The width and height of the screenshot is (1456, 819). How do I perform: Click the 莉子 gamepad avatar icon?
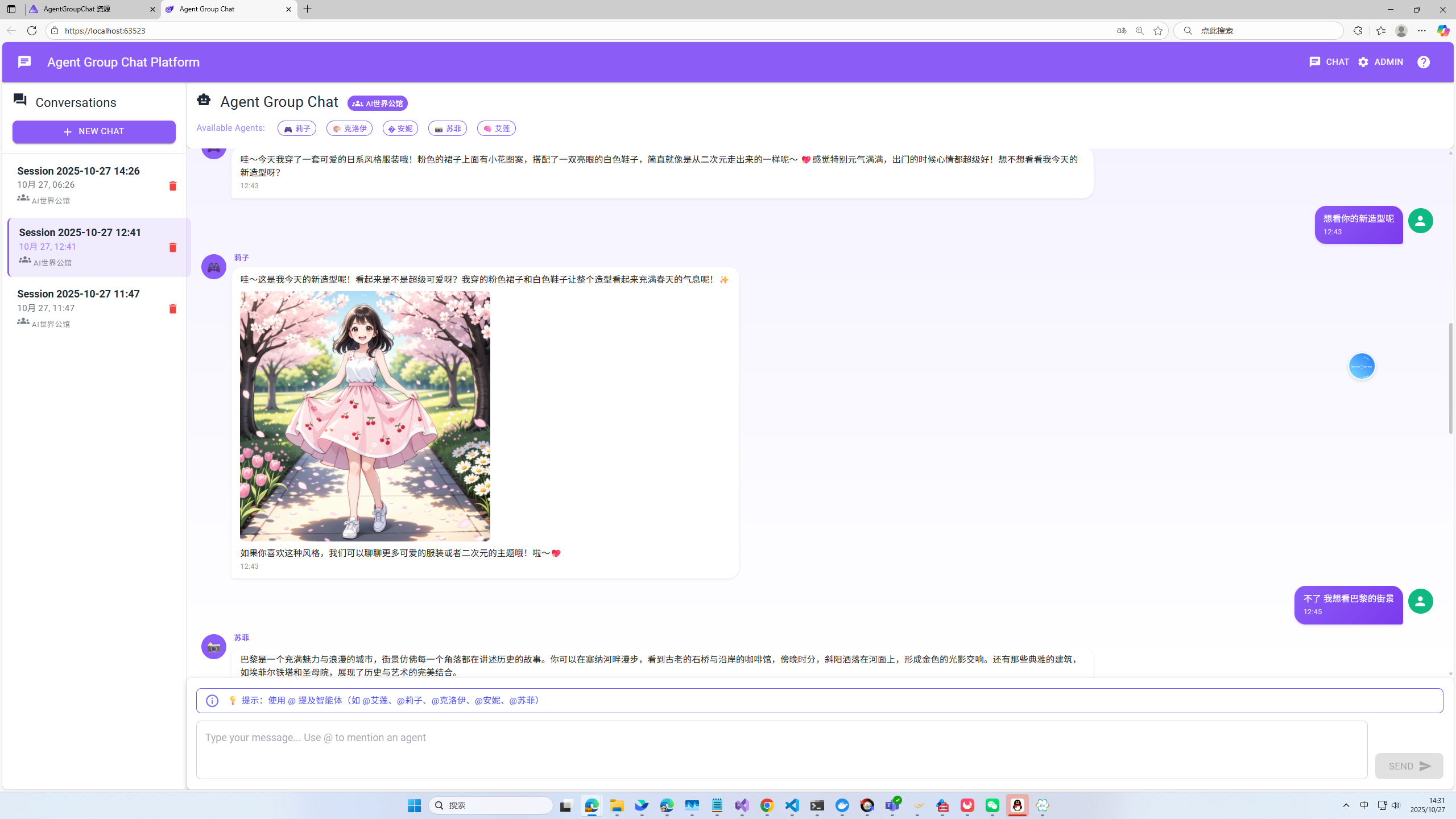[x=214, y=267]
